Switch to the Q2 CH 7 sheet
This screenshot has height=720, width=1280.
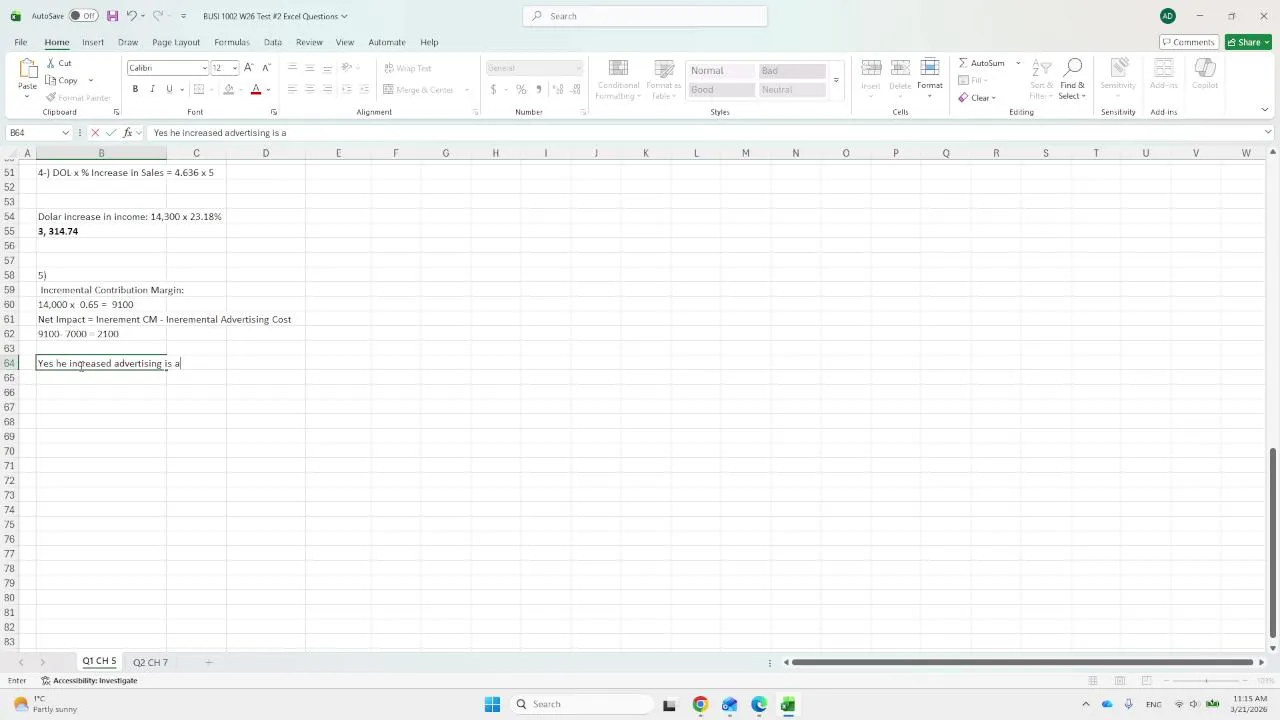click(x=150, y=662)
